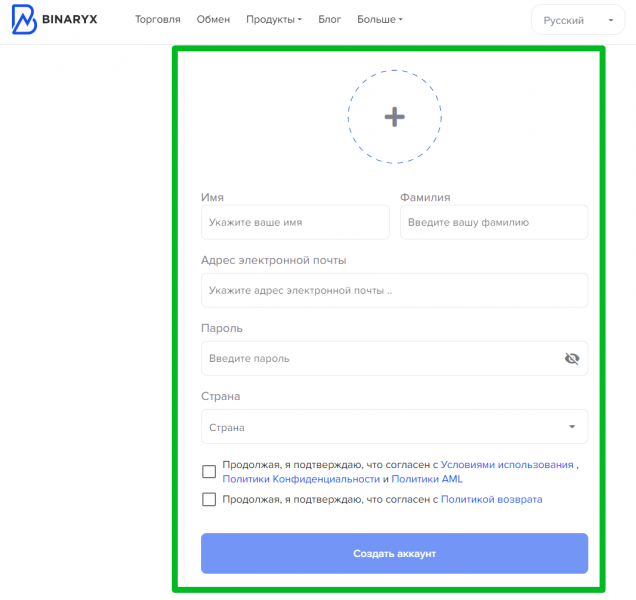Focus the Имя first name field

point(295,222)
